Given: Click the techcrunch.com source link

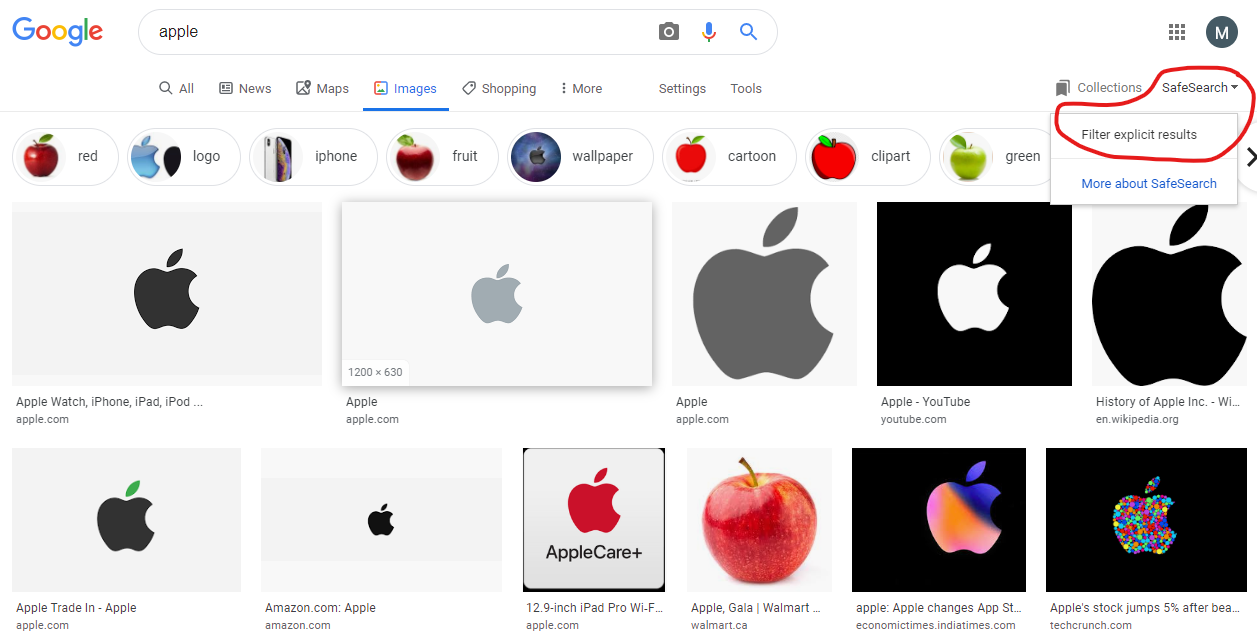Looking at the screenshot, I should (x=1090, y=625).
